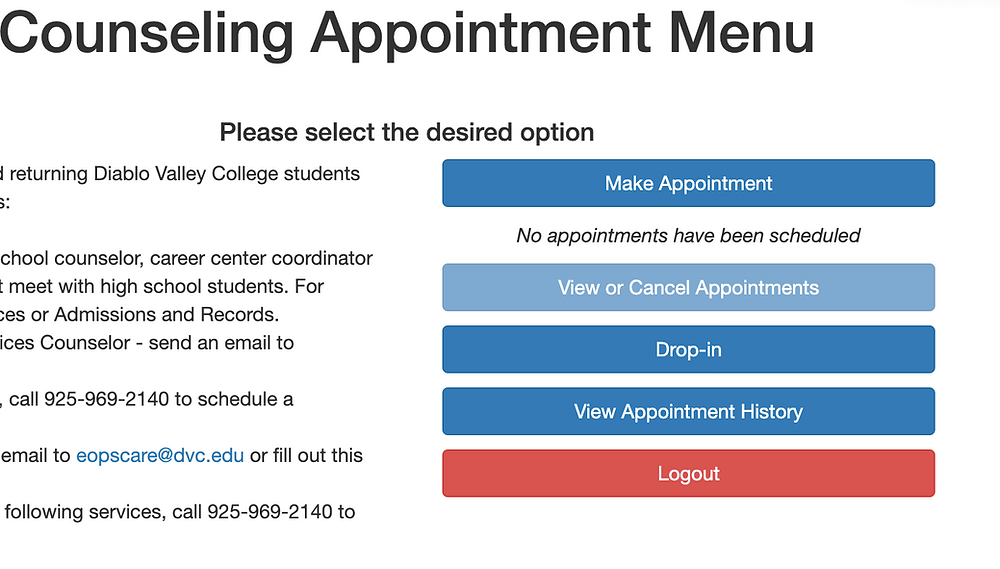This screenshot has height=569, width=1000.
Task: Choose the Drop-in button
Action: pyautogui.click(x=688, y=350)
